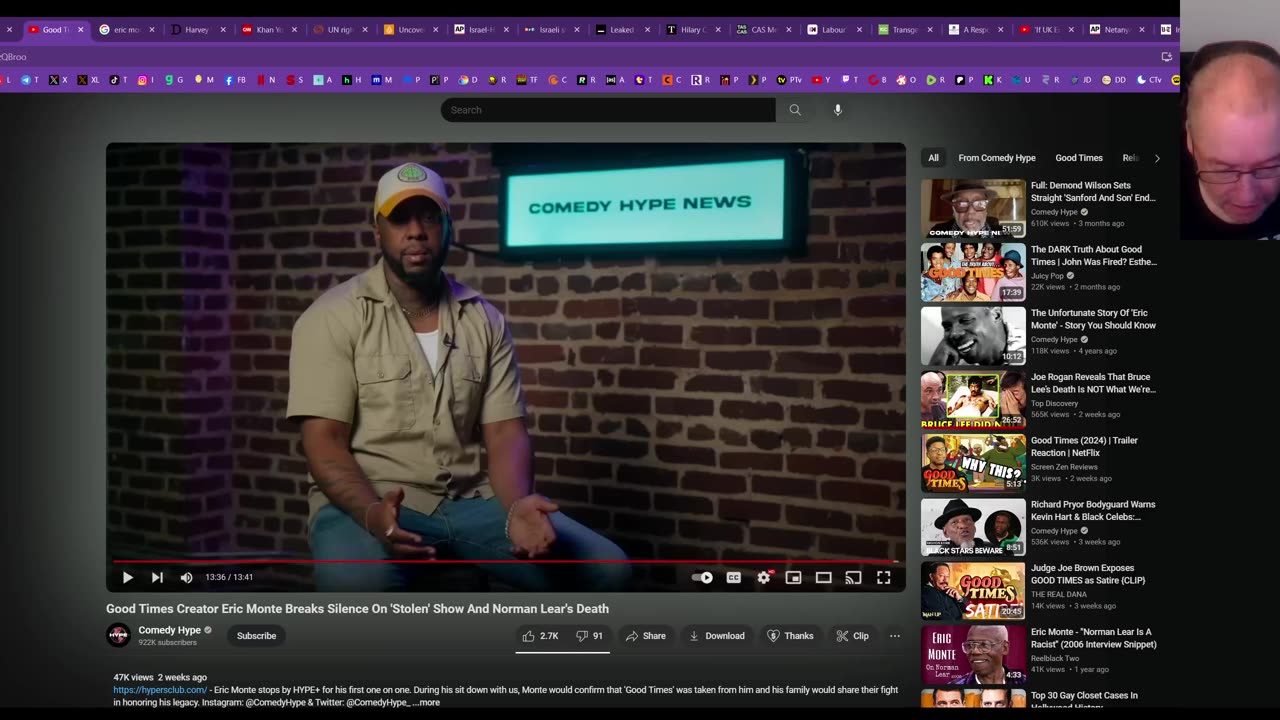The image size is (1280, 720).
Task: Cast video to TV icon
Action: pos(853,577)
